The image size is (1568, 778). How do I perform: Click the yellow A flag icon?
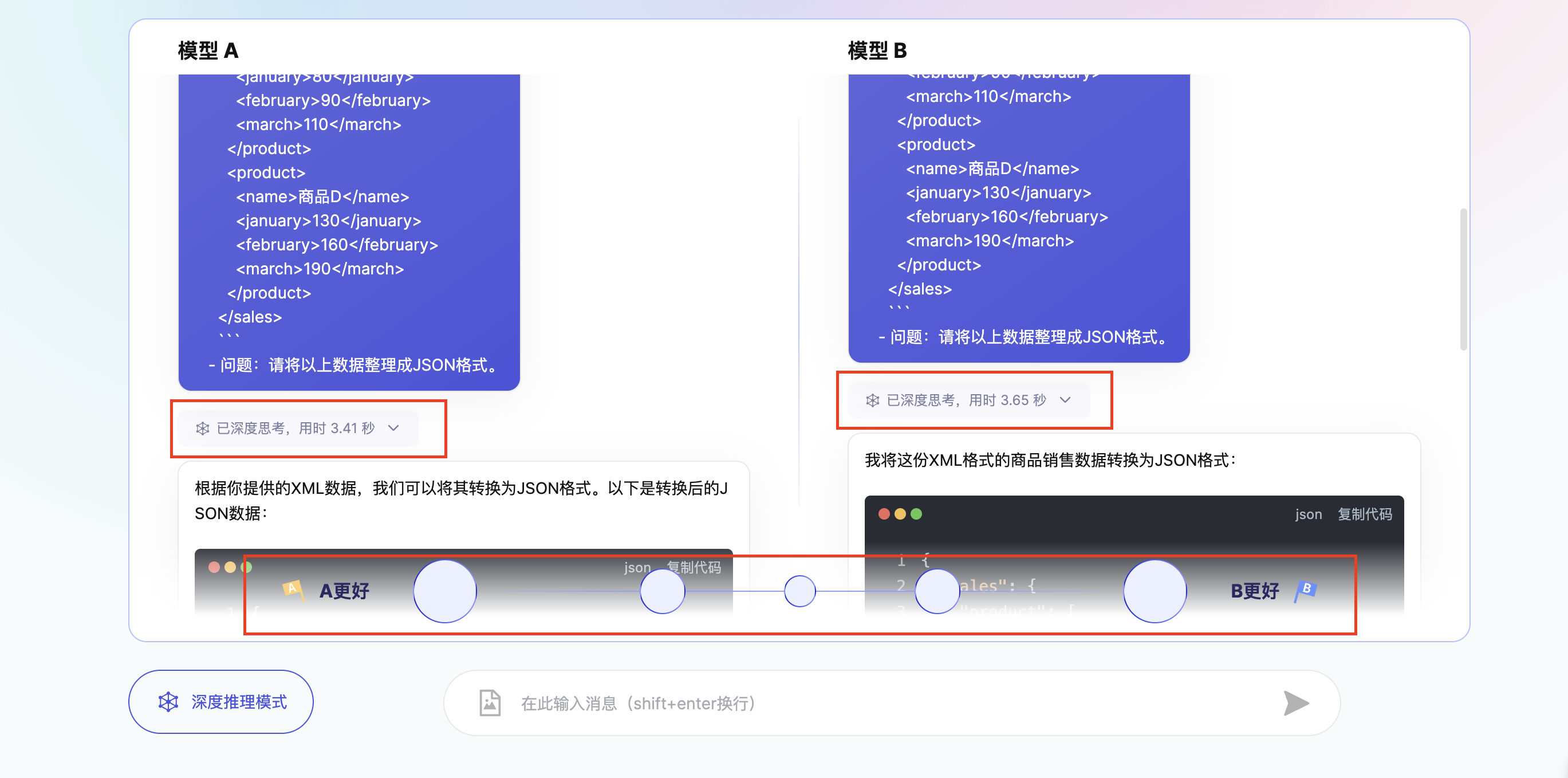coord(293,590)
